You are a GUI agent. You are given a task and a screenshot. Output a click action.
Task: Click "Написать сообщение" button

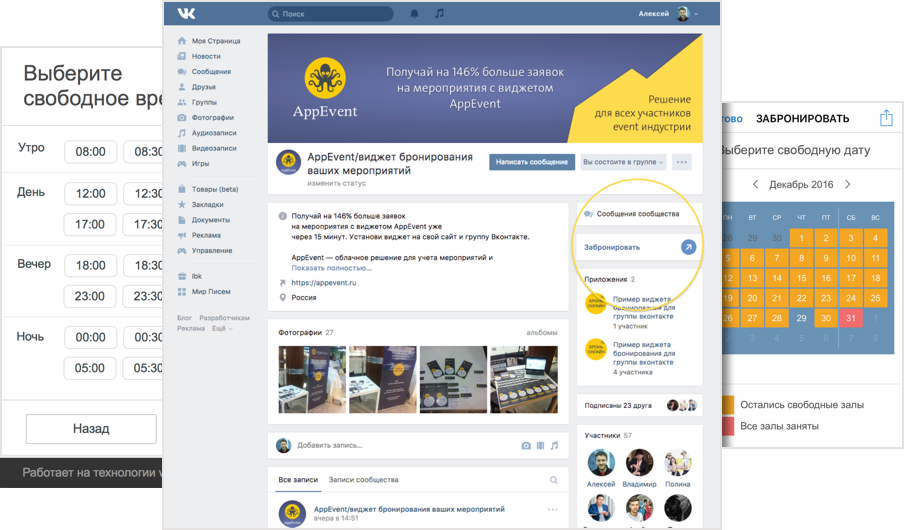(532, 162)
